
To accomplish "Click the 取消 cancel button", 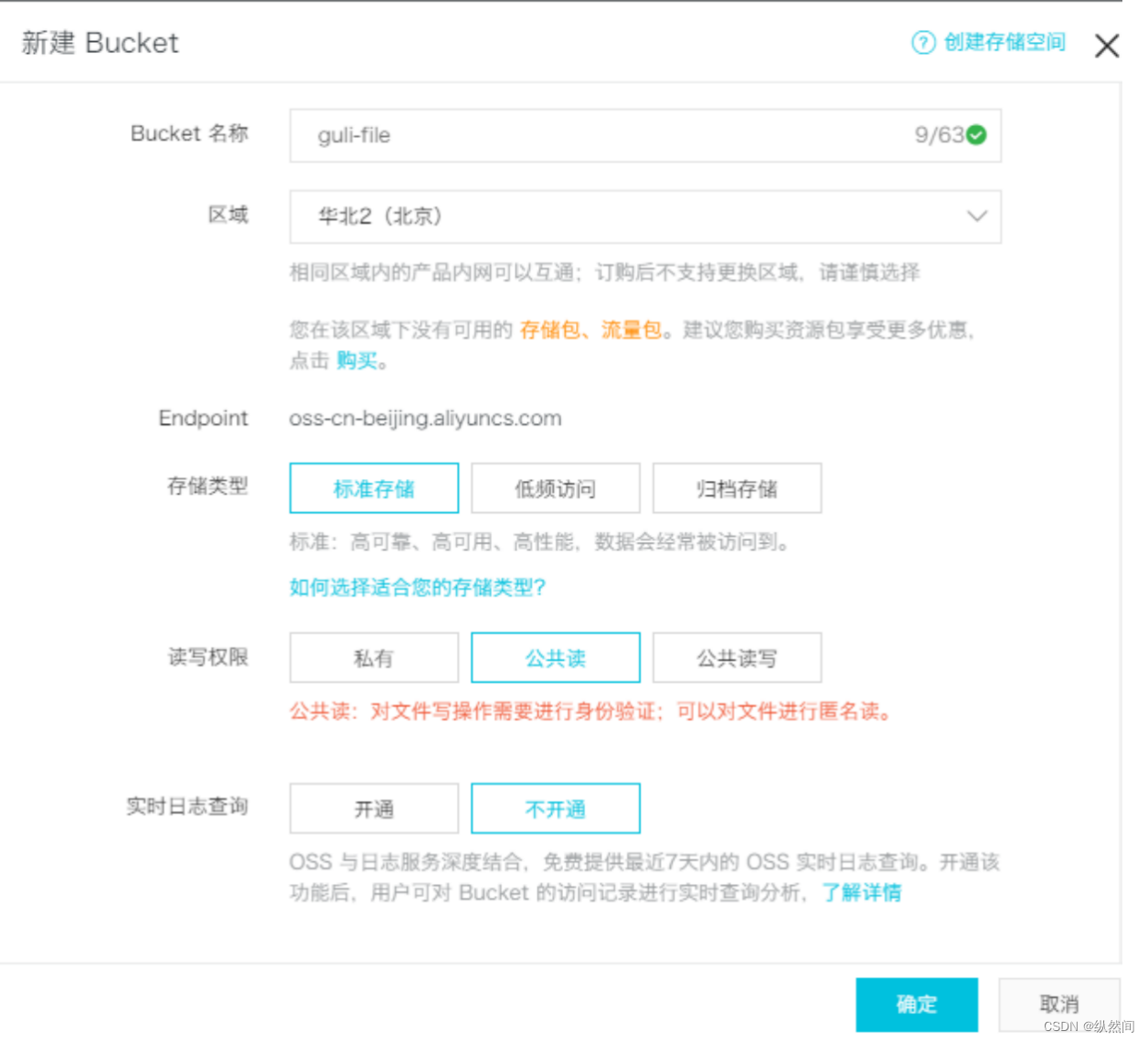I will coord(1059,1005).
